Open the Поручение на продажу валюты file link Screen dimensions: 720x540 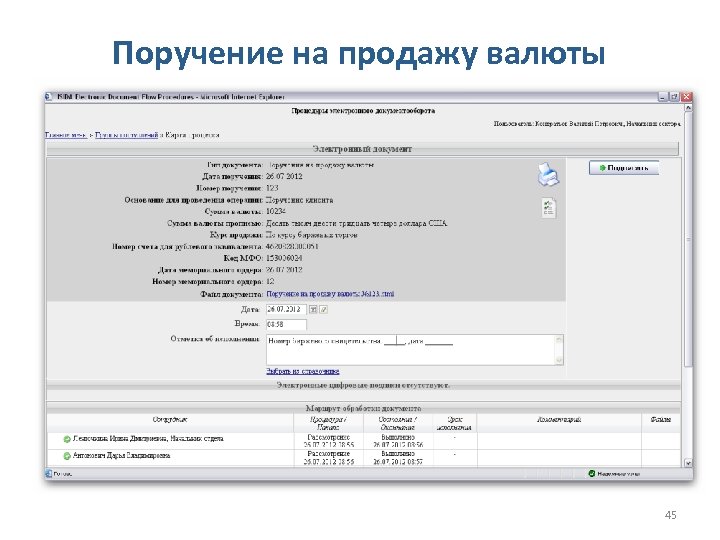[330, 294]
